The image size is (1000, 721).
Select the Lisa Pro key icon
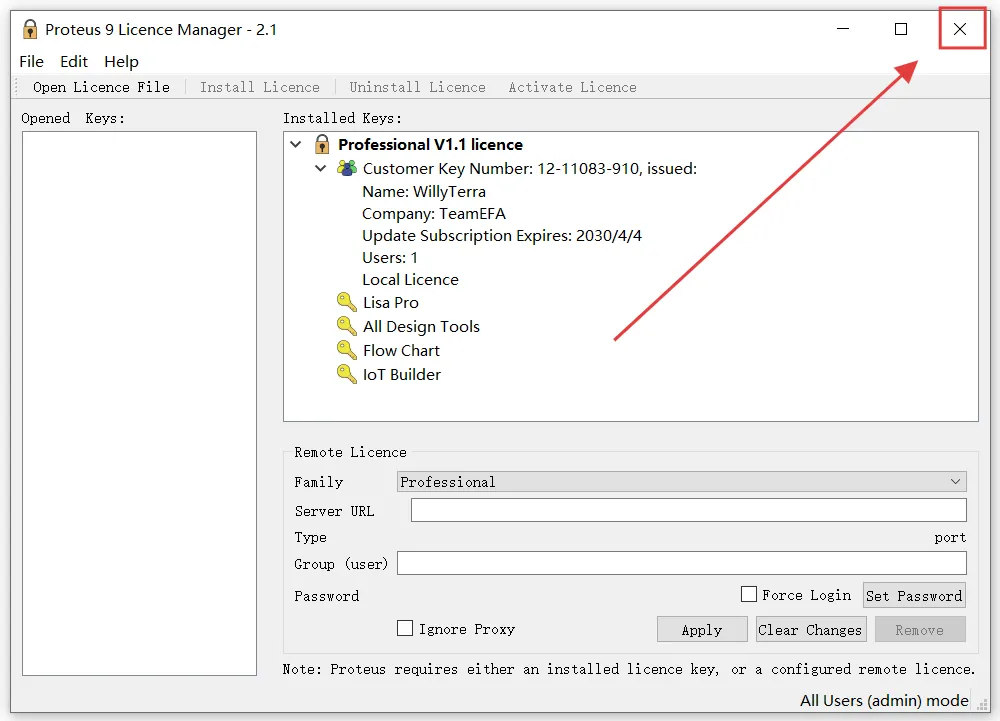(346, 302)
